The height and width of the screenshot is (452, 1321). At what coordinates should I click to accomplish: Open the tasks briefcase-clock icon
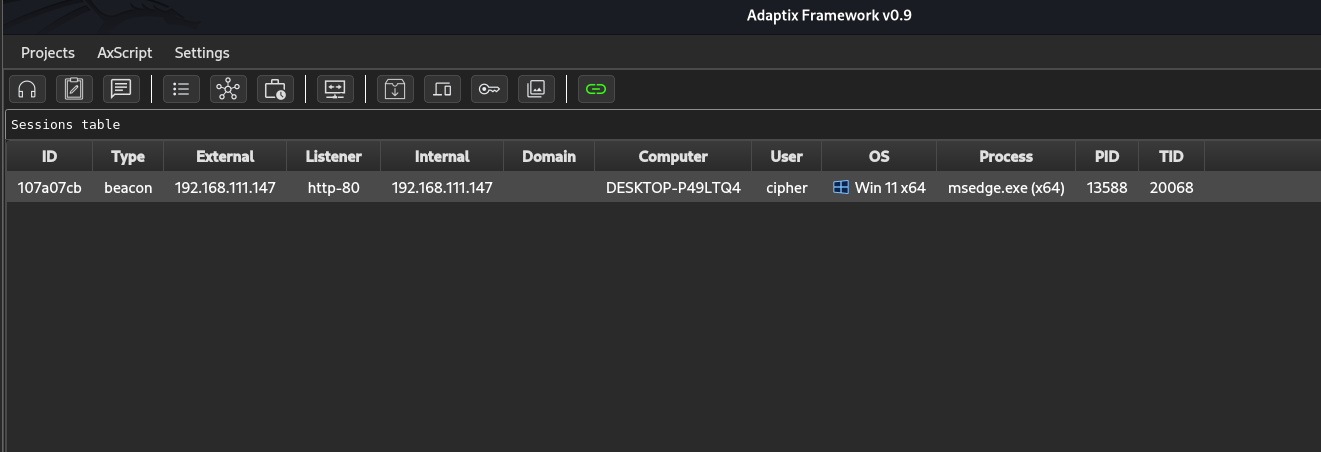coord(275,89)
